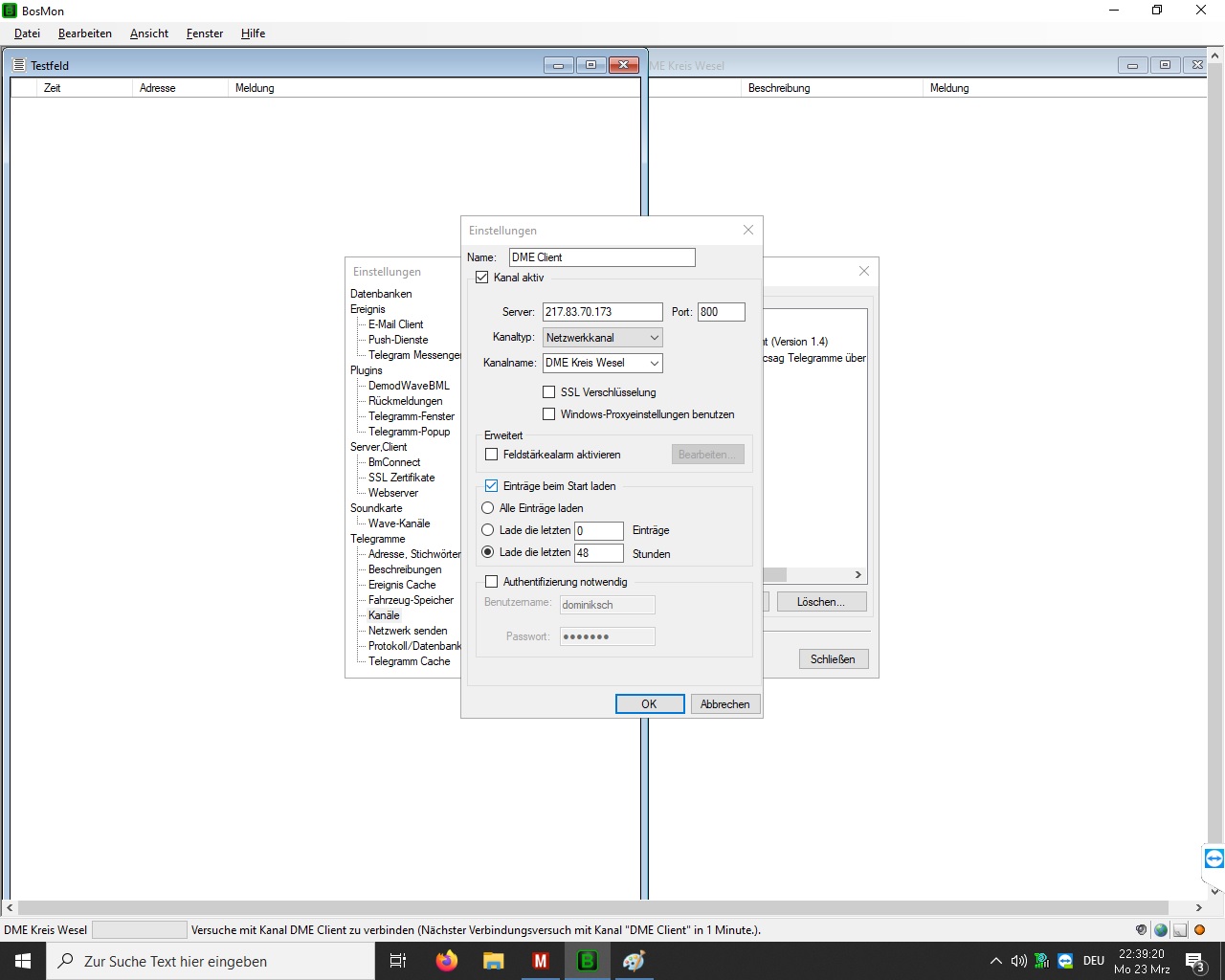
Task: Select Alle Einträge laden radio button
Action: point(487,508)
